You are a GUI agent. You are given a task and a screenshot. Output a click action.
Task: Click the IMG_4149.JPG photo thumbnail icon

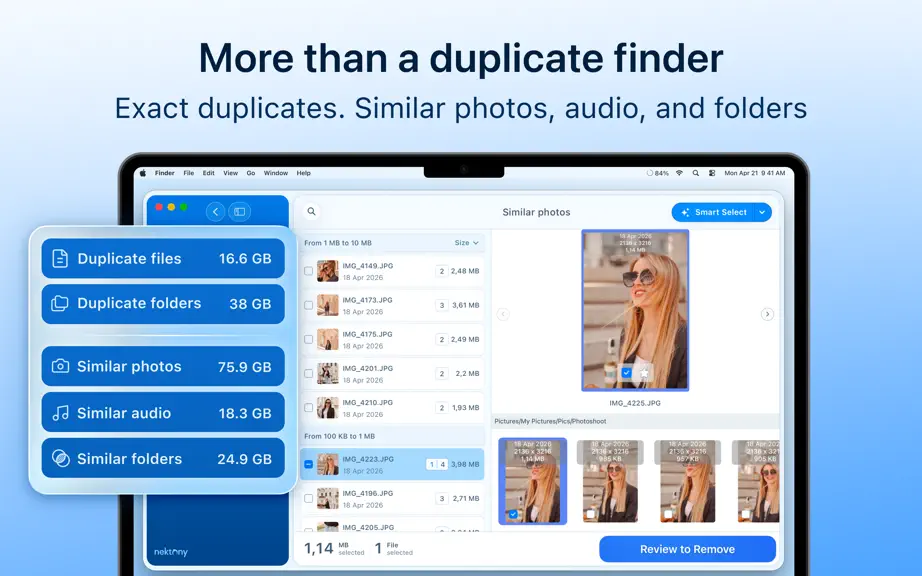(328, 271)
